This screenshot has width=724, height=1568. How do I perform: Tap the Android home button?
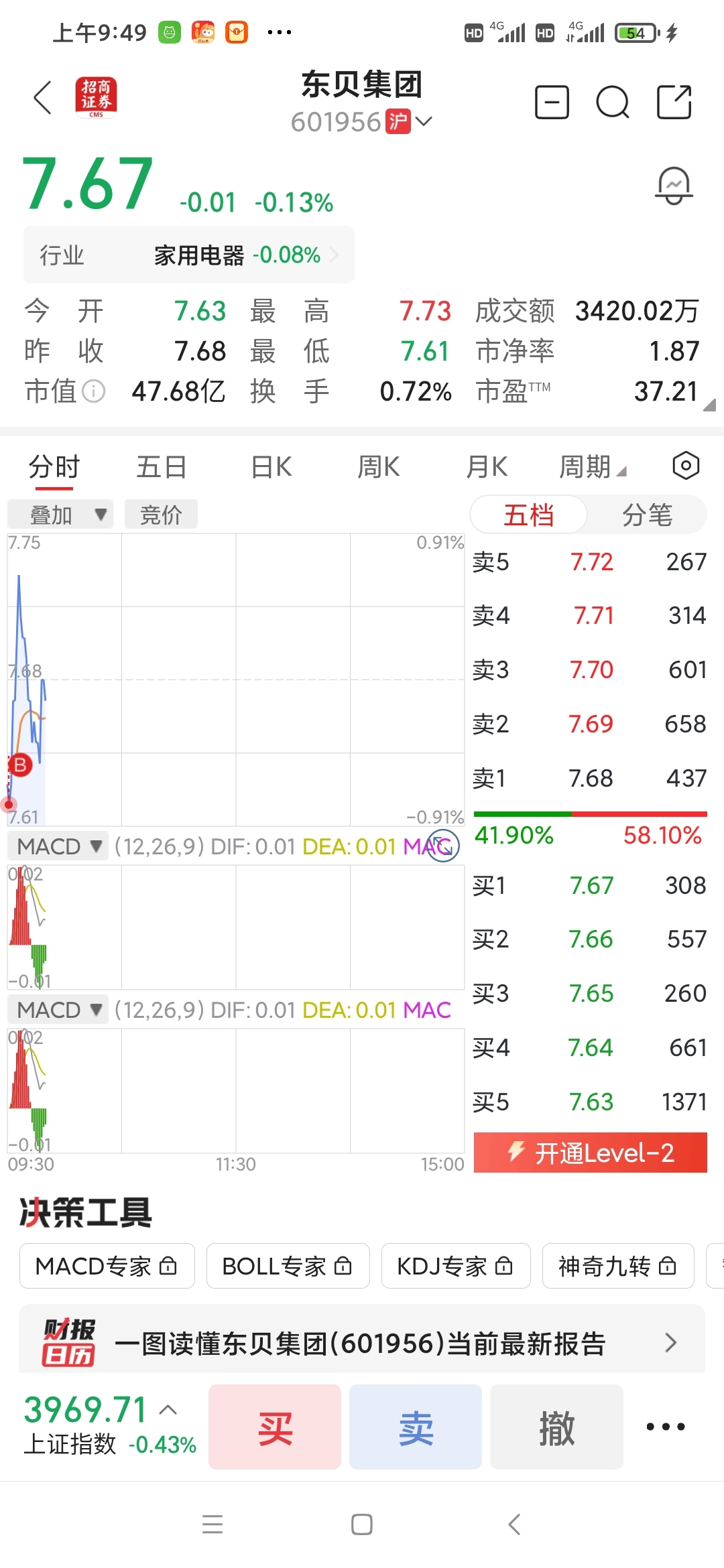coord(362,1524)
